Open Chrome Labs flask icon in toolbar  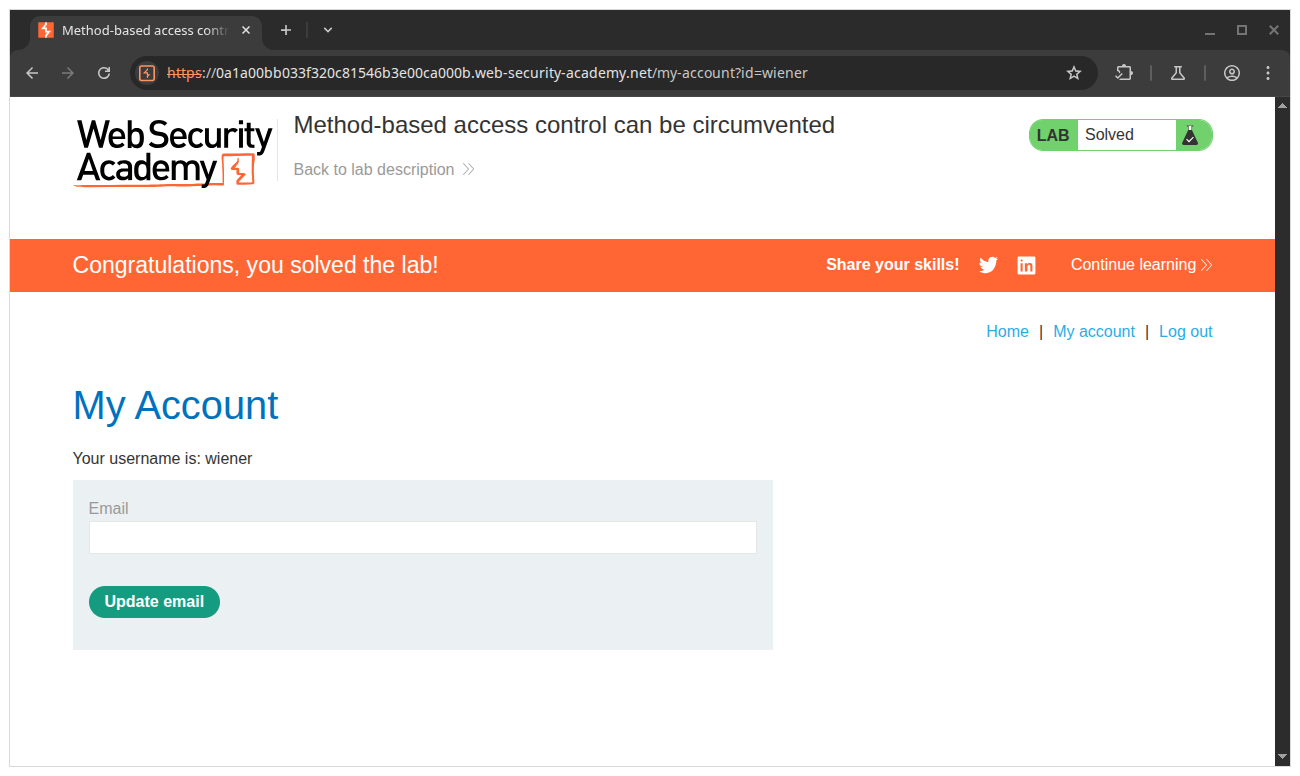click(1178, 73)
